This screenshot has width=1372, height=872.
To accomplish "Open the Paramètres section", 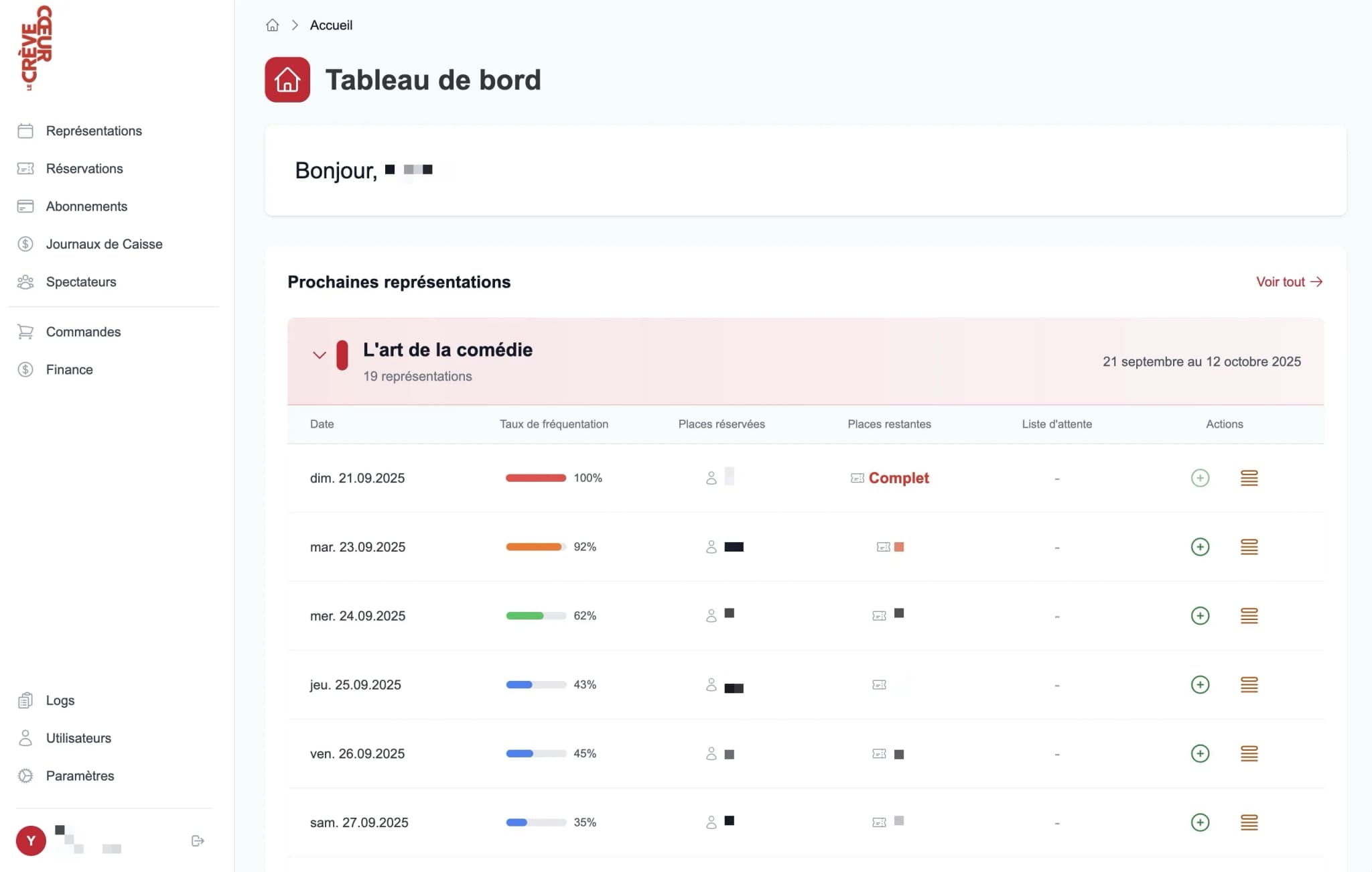I will 80,775.
